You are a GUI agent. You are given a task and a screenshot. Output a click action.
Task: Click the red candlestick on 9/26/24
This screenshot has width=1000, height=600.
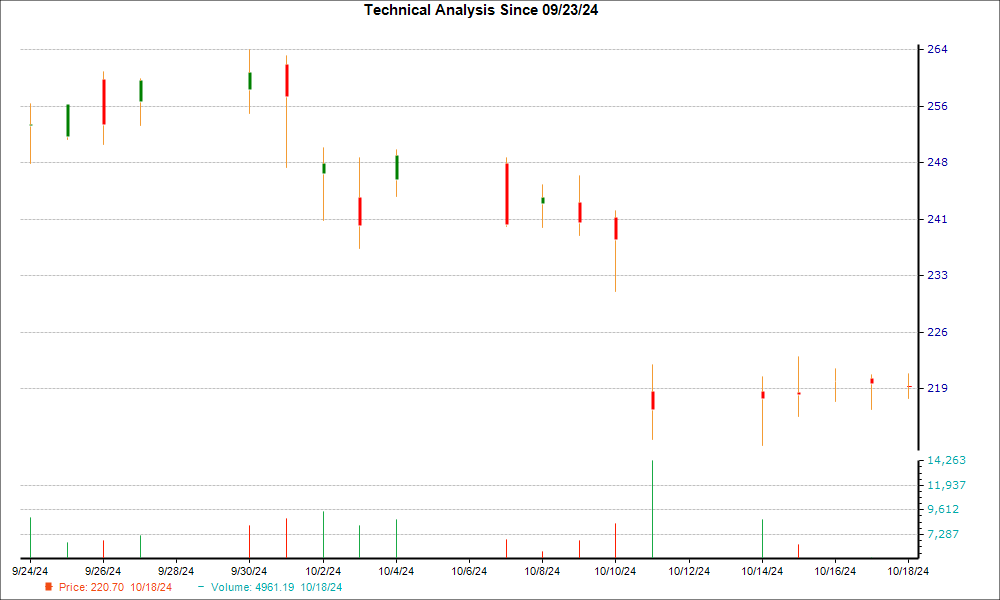tap(103, 102)
